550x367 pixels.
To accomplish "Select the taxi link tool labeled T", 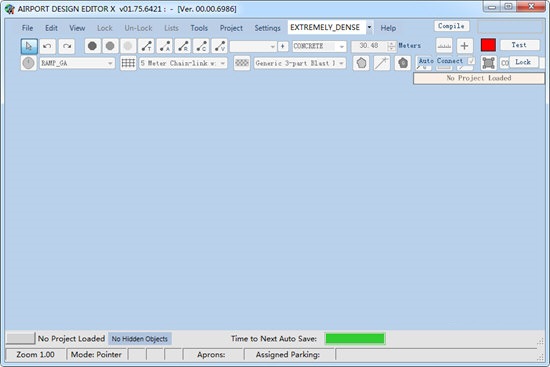I will point(146,46).
